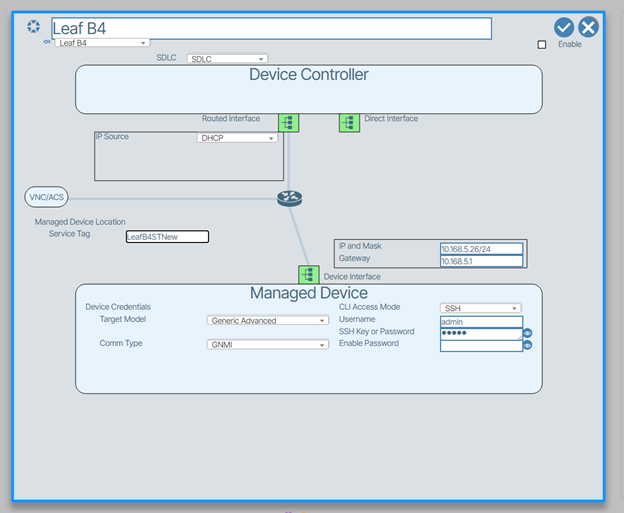624x513 pixels.
Task: Click the Username field containing admin
Action: pos(481,321)
